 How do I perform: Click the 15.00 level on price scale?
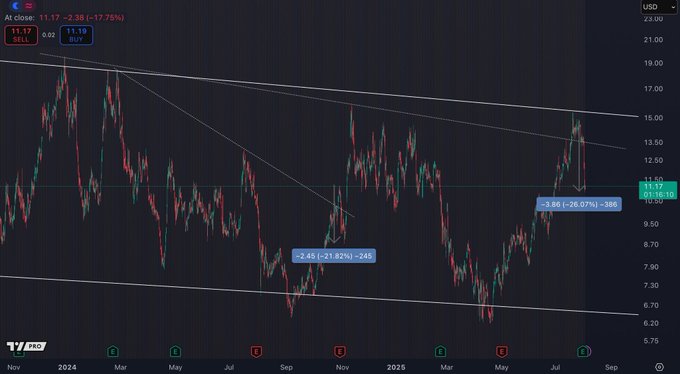[x=654, y=118]
